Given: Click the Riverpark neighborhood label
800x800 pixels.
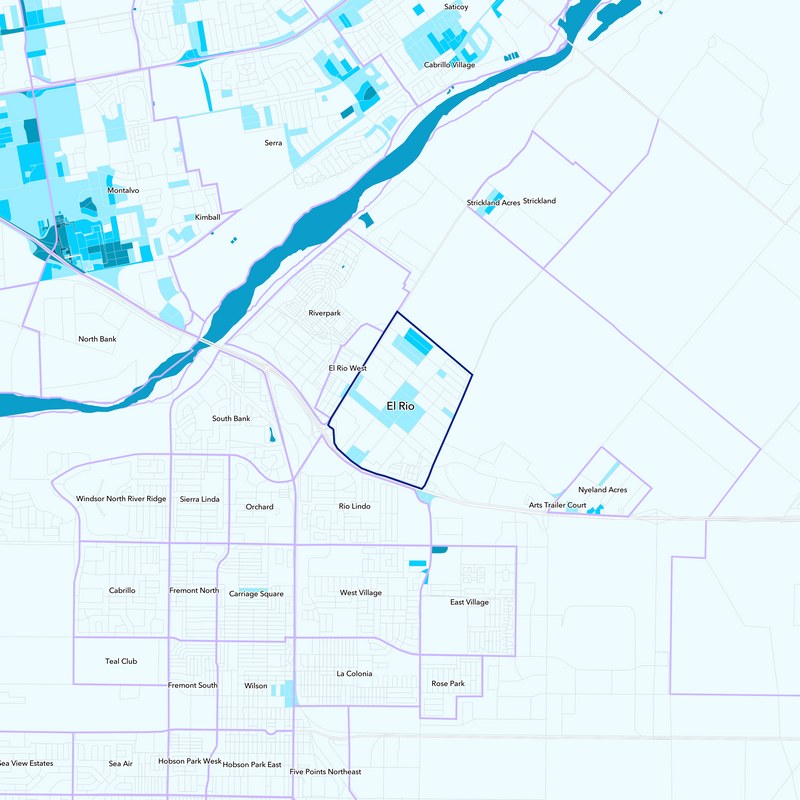Looking at the screenshot, I should [x=324, y=314].
